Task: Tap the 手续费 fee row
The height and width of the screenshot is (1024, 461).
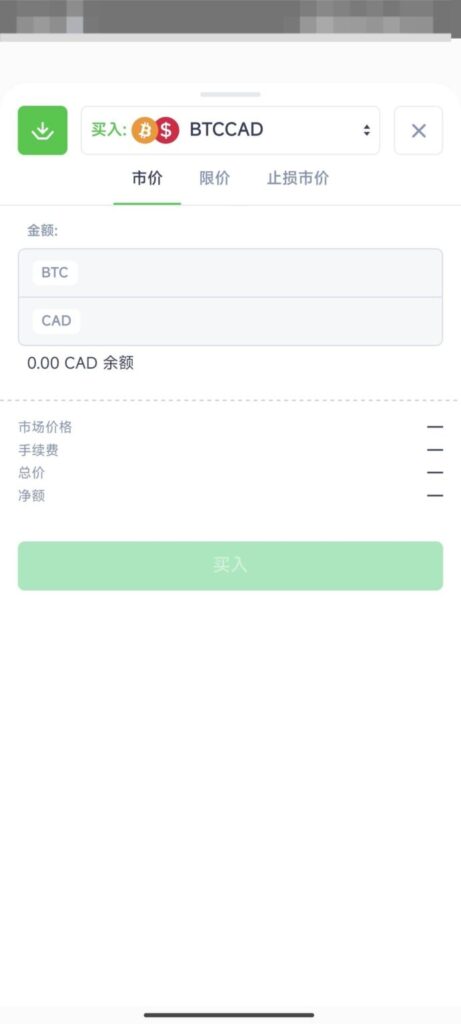Action: tap(230, 451)
